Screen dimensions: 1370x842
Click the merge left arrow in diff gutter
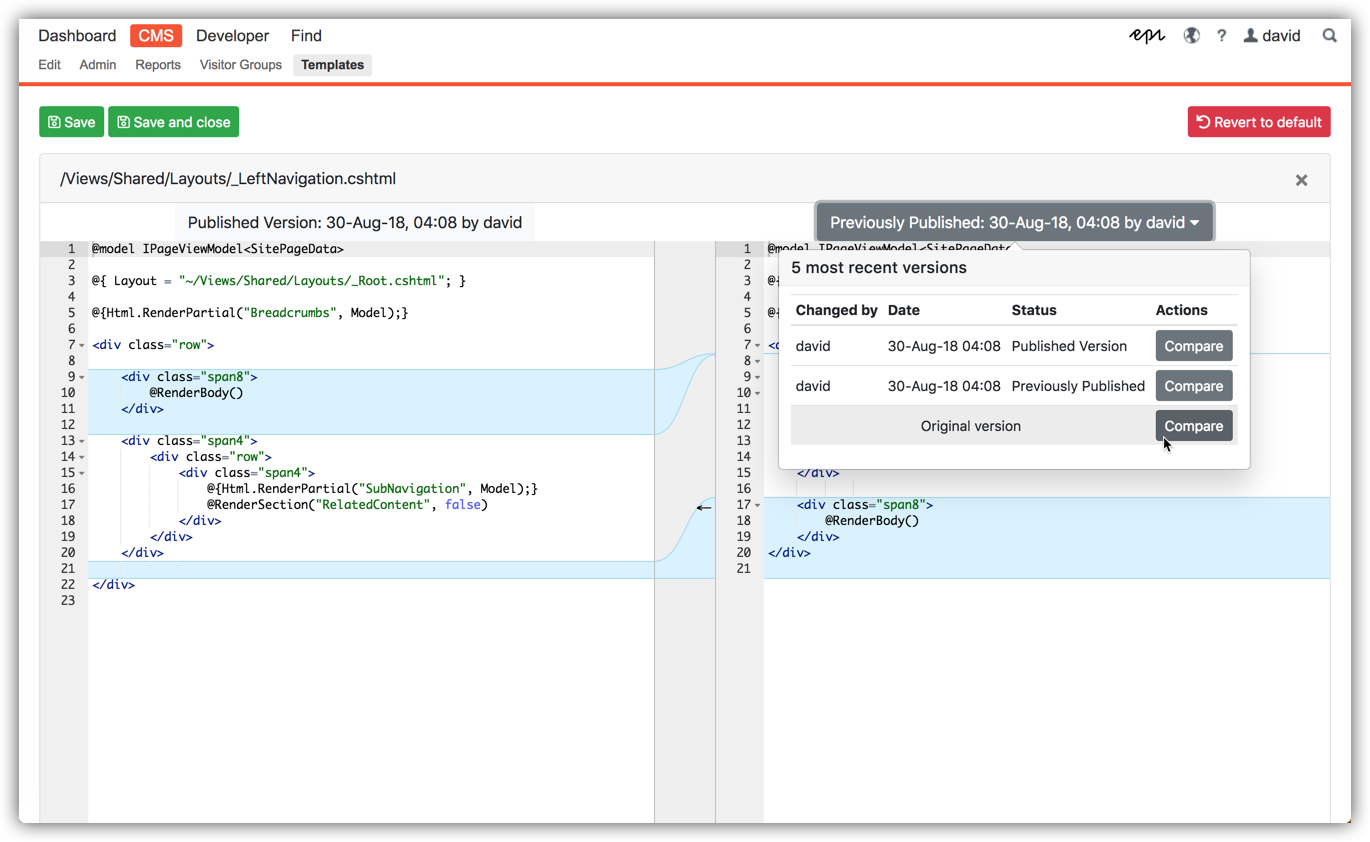click(x=704, y=507)
